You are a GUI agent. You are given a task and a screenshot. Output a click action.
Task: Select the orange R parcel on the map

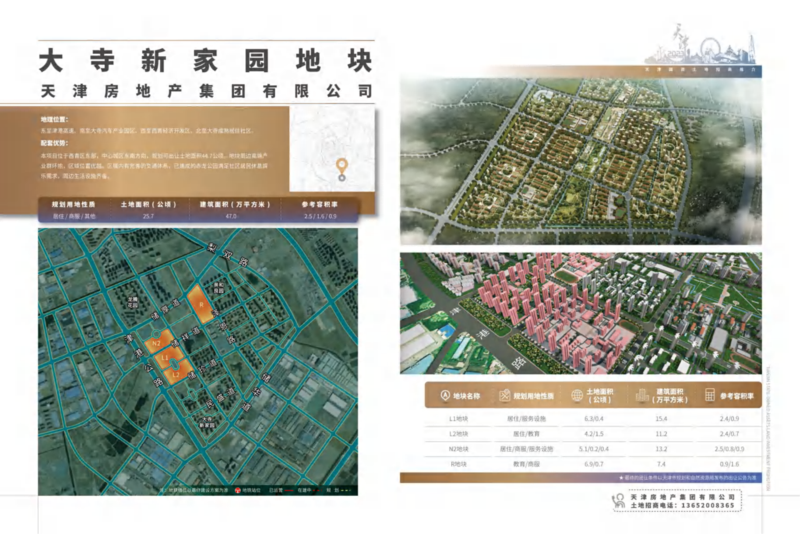pos(200,304)
